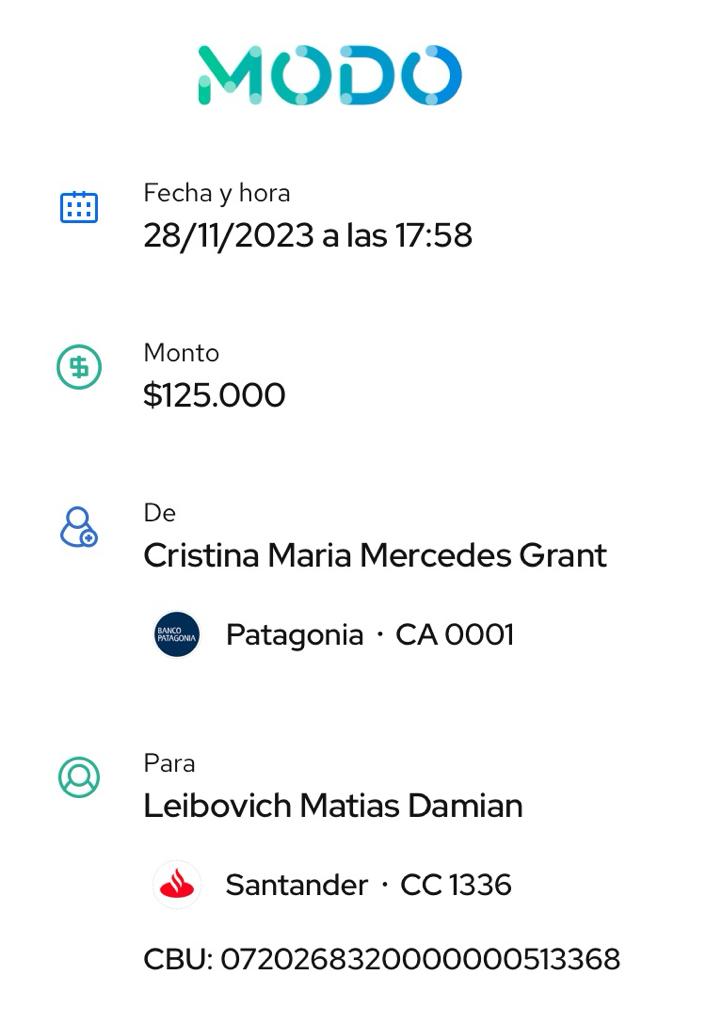Click the date 28/11/2023 a las 17:58
706x1024 pixels.
tap(307, 236)
